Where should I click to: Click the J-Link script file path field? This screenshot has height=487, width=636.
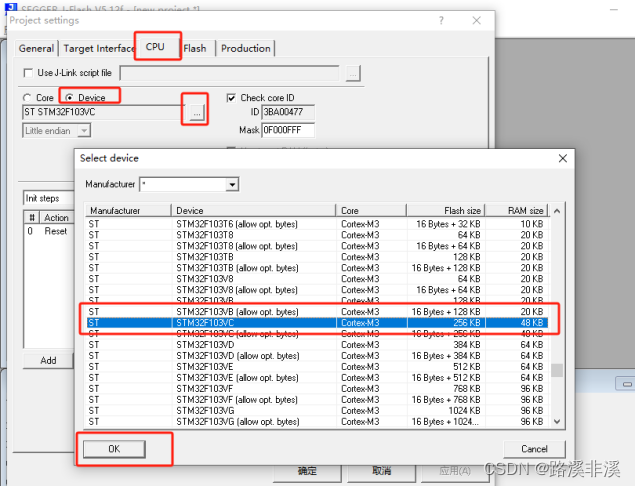[230, 73]
